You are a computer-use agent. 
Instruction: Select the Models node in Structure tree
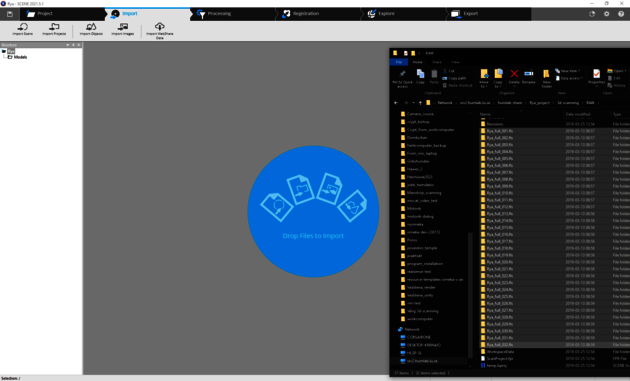pyautogui.click(x=20, y=57)
